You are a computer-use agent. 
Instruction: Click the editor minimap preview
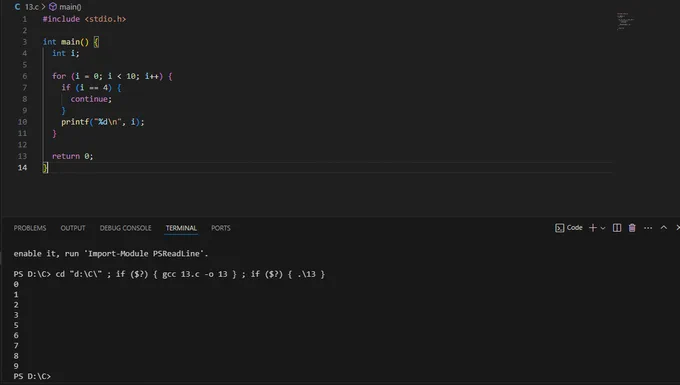point(625,21)
